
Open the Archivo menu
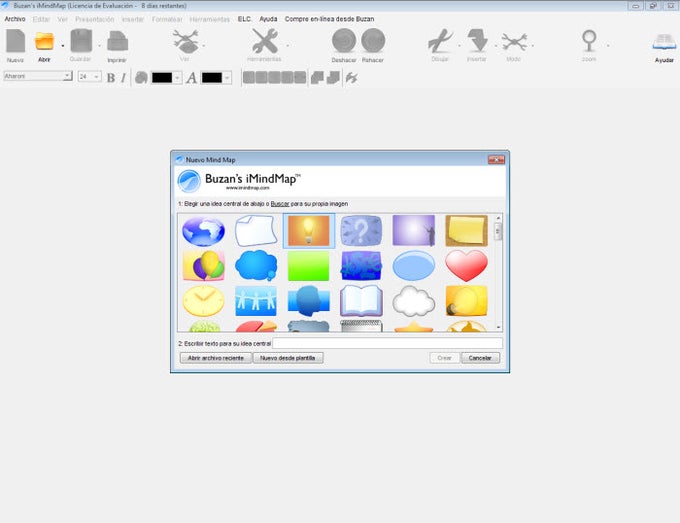pyautogui.click(x=15, y=19)
